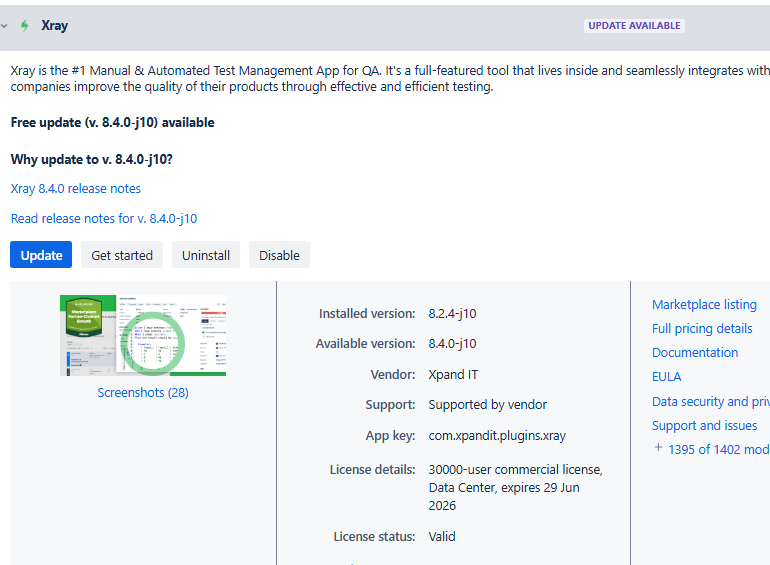Screen dimensions: 770x565
Task: Open the Documentation link
Action: click(695, 352)
